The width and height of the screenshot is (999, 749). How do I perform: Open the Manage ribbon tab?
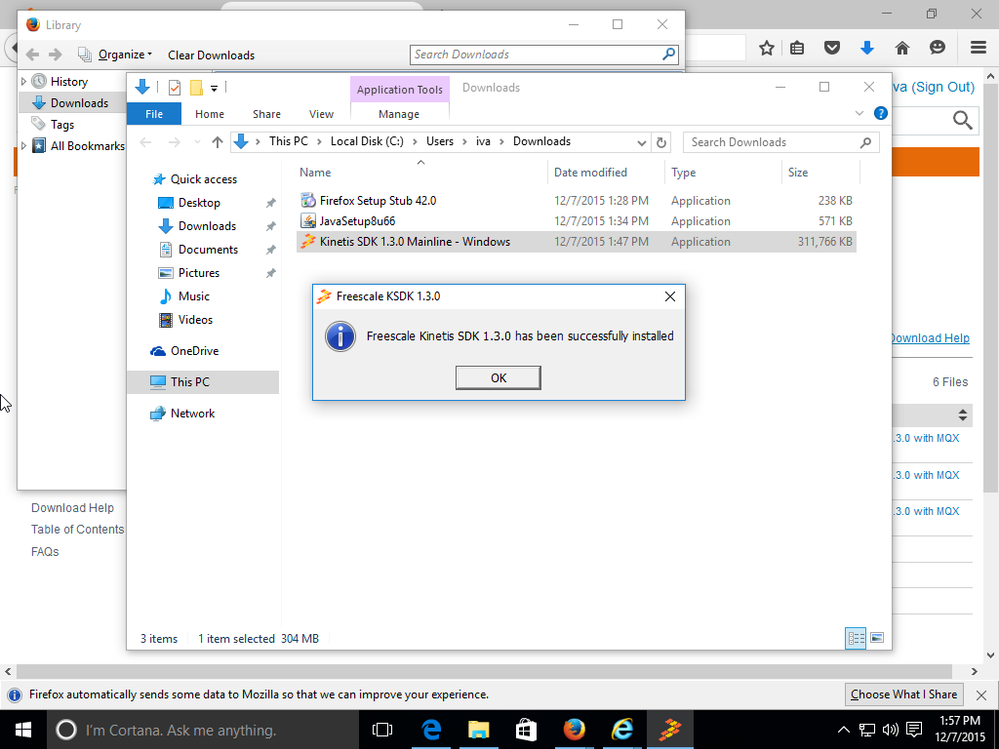(x=399, y=114)
